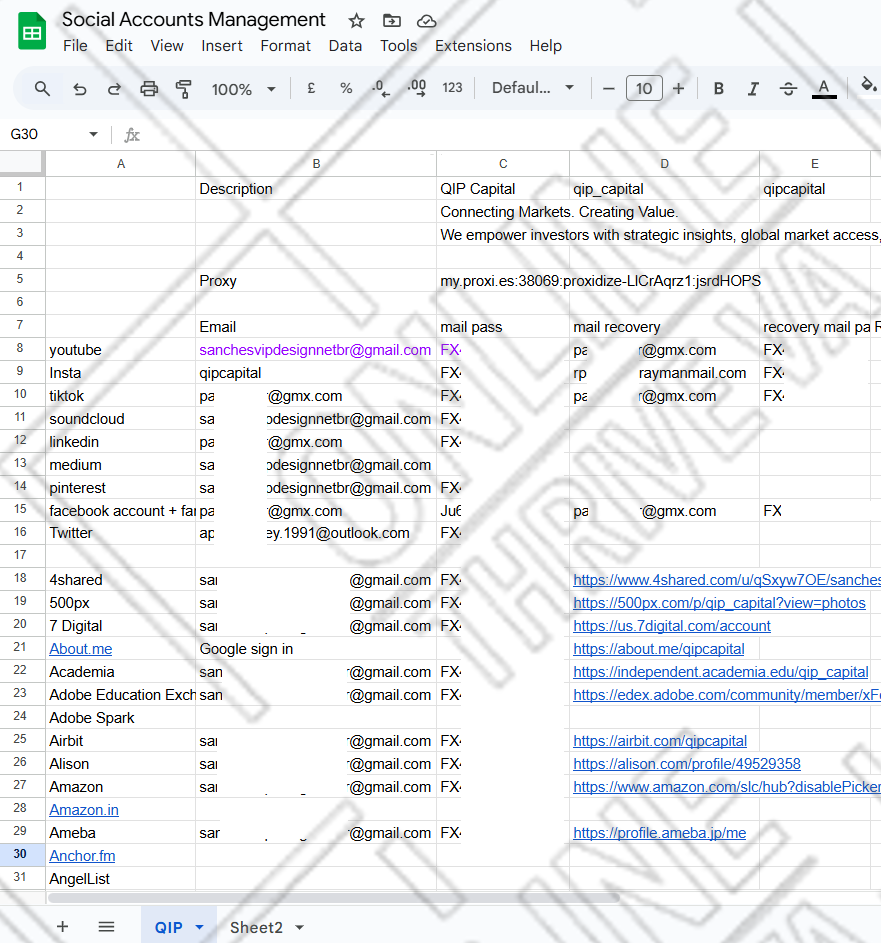This screenshot has height=943, width=881.
Task: Toggle bold formatting
Action: click(x=718, y=89)
